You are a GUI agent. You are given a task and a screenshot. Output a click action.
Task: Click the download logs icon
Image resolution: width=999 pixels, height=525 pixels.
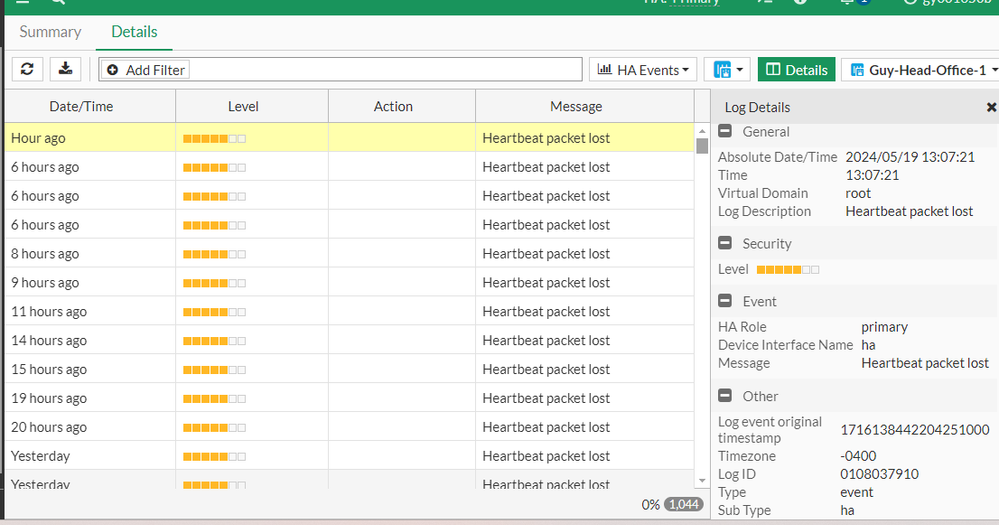(65, 69)
